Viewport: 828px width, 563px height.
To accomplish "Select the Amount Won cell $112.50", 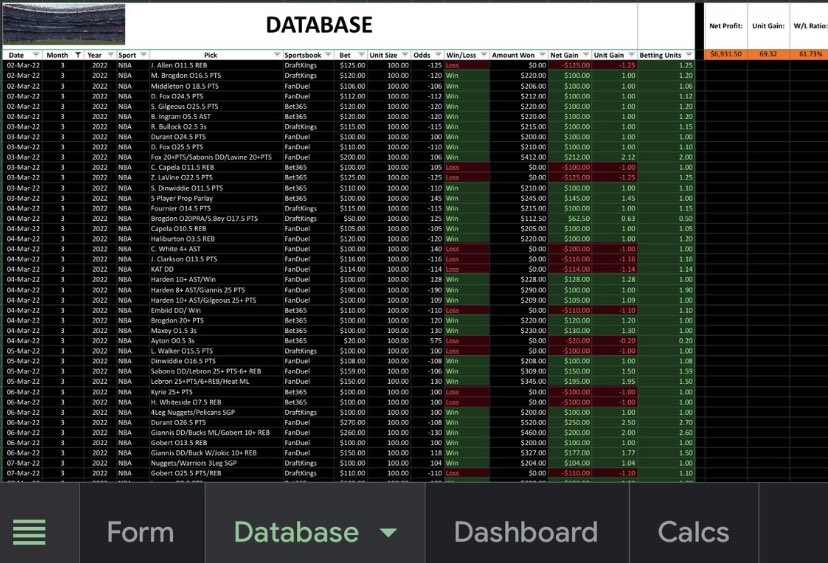I will [519, 219].
